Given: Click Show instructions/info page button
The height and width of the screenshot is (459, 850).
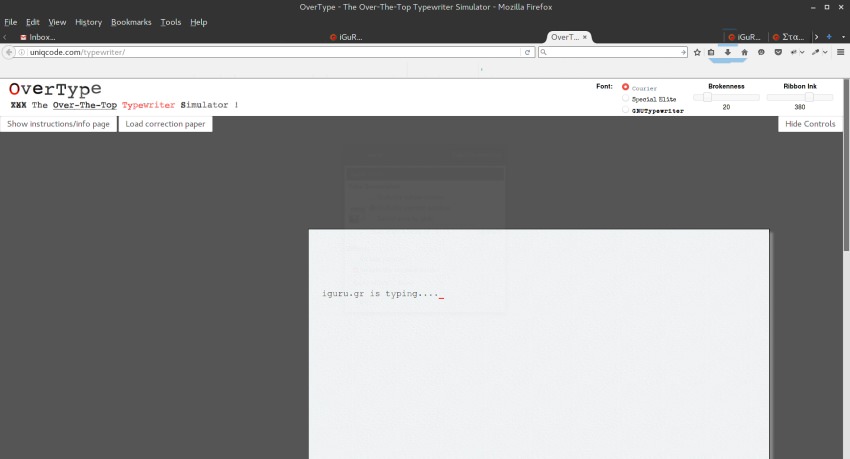Looking at the screenshot, I should tap(58, 124).
